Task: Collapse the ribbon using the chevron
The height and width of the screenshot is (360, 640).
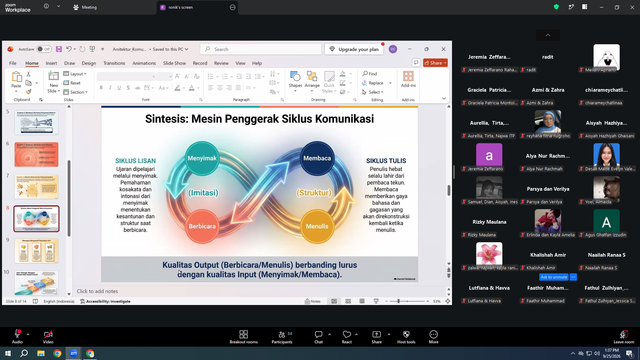Action: coord(444,98)
